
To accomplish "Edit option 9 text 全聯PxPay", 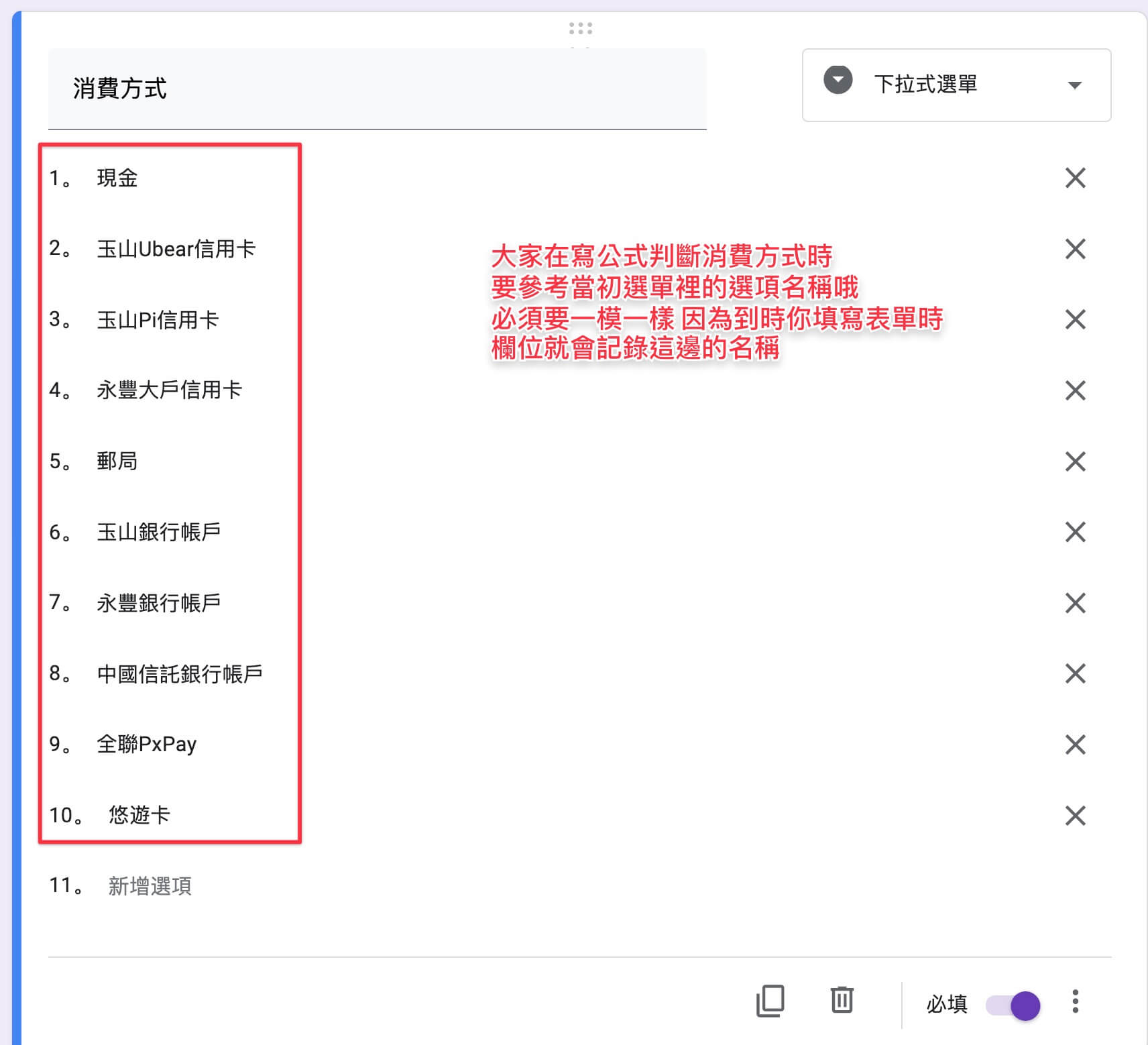I will (x=147, y=745).
